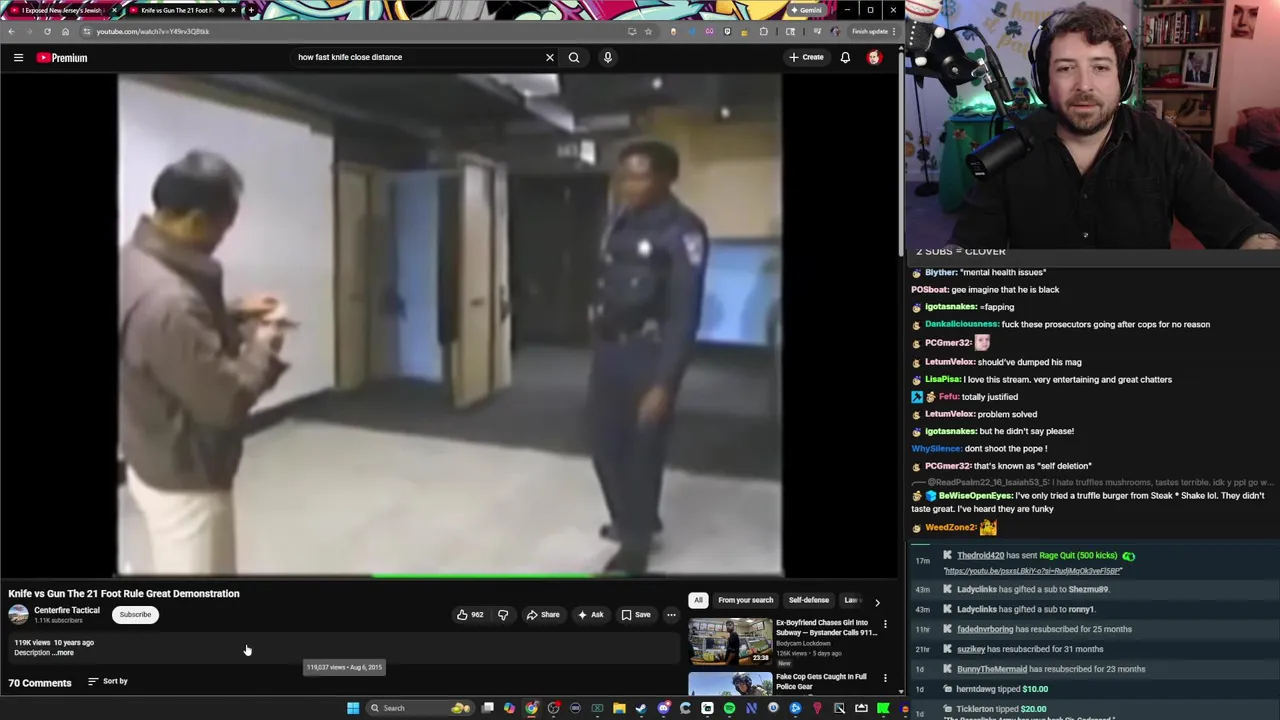
Task: Select the All filter chip
Action: (x=698, y=600)
